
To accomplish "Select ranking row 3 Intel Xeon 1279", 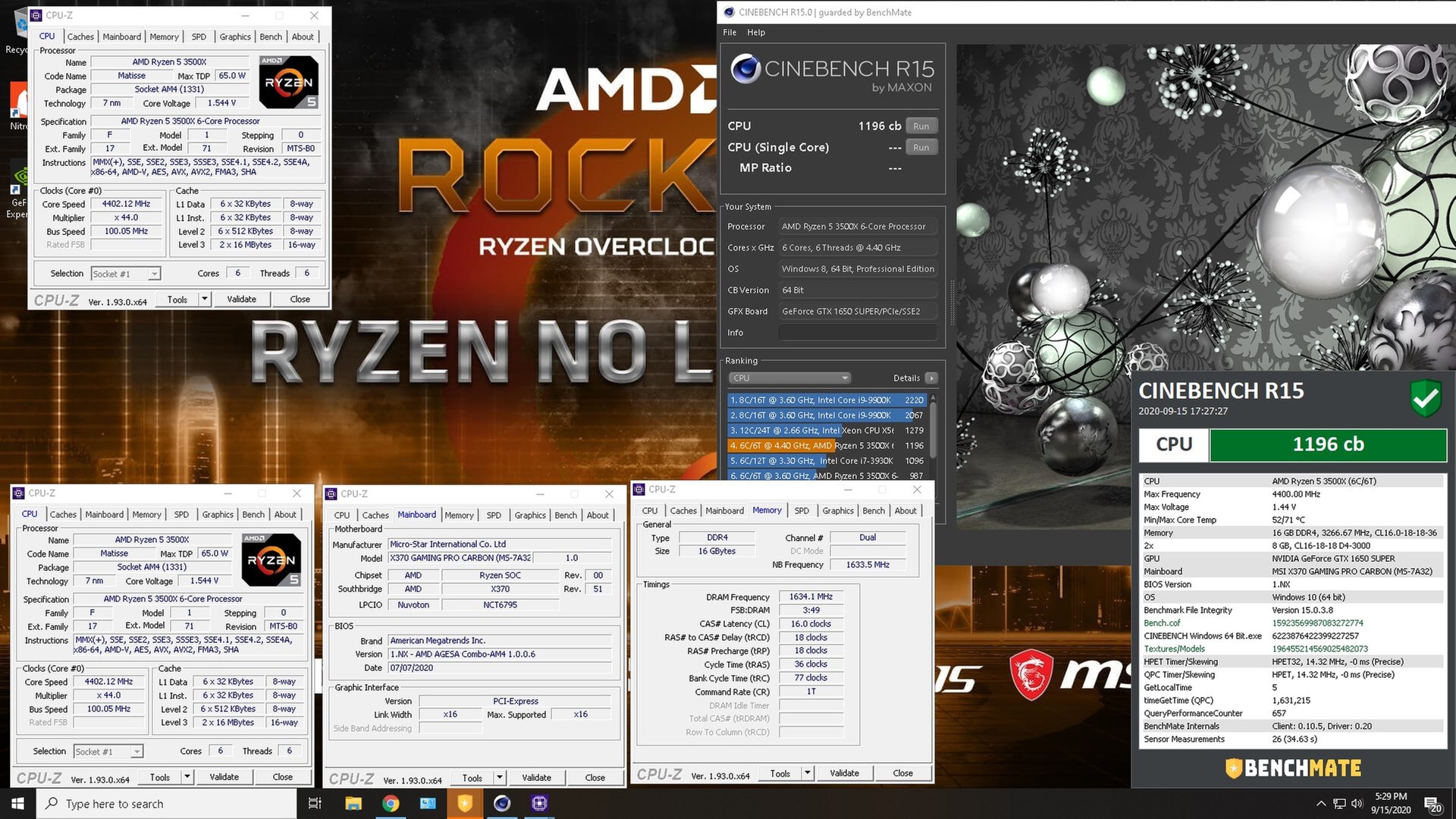I will pos(827,430).
